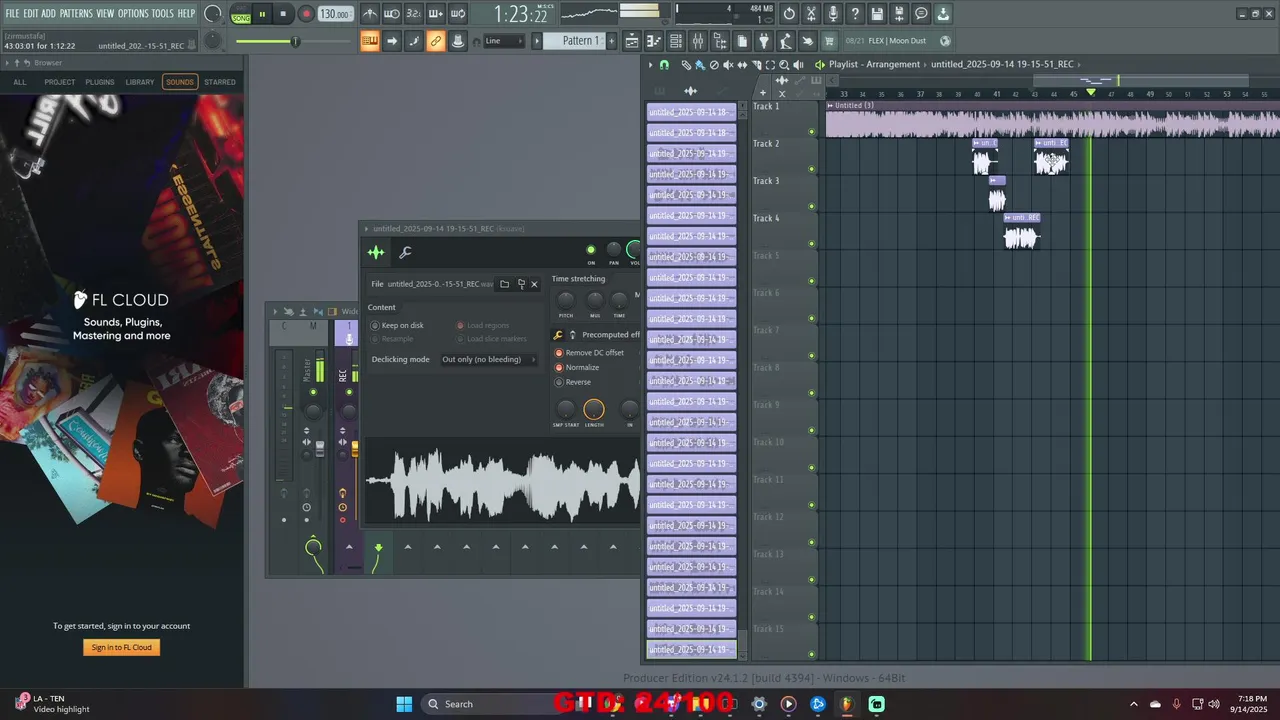Click Sign in to FL Cloud button
The image size is (1280, 720).
point(122,647)
